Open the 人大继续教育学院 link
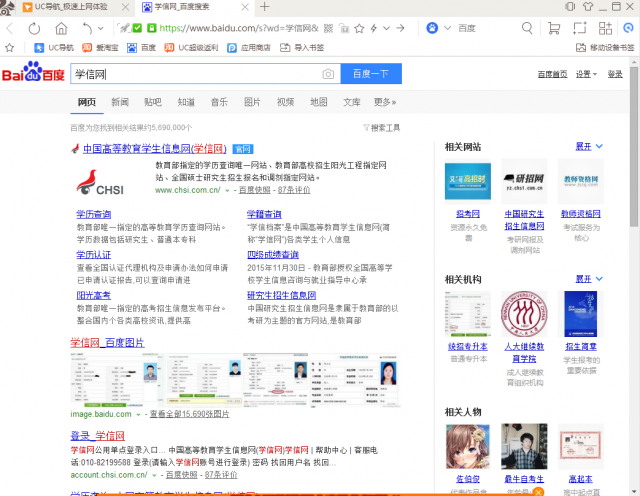Viewport: 640px width, 496px height. 524,353
